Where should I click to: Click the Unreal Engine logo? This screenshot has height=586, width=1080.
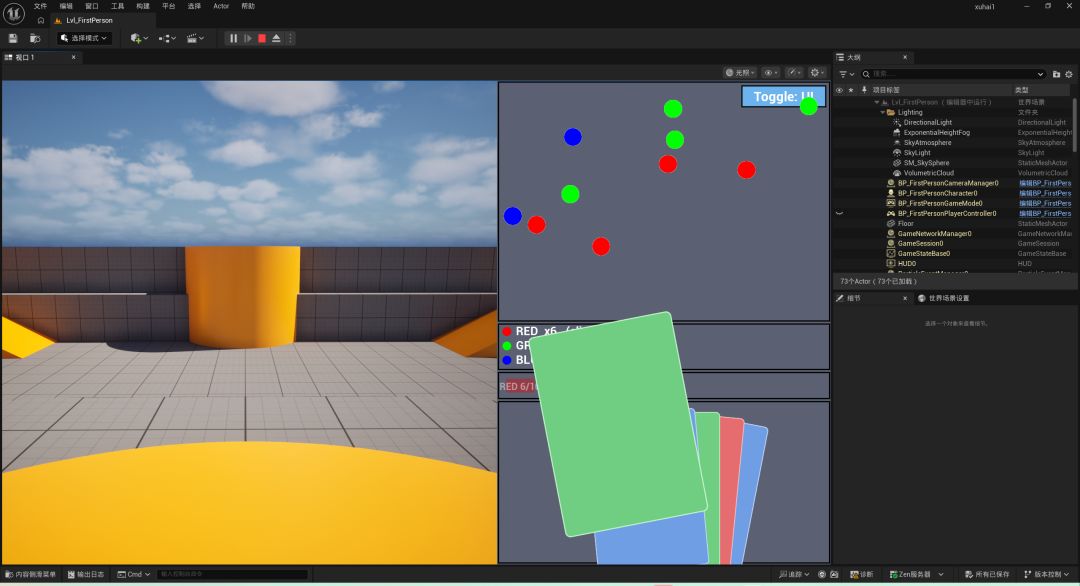click(14, 13)
